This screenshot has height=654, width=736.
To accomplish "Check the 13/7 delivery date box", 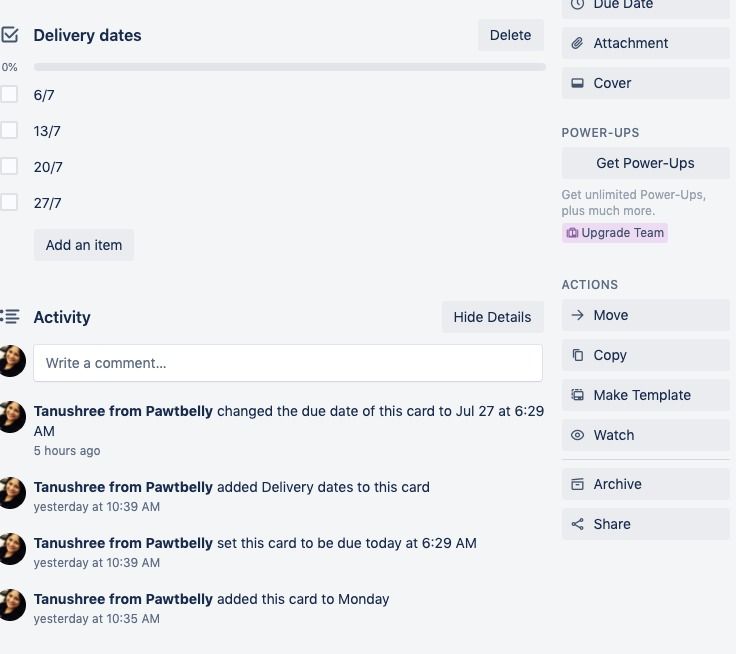I will tap(9, 130).
